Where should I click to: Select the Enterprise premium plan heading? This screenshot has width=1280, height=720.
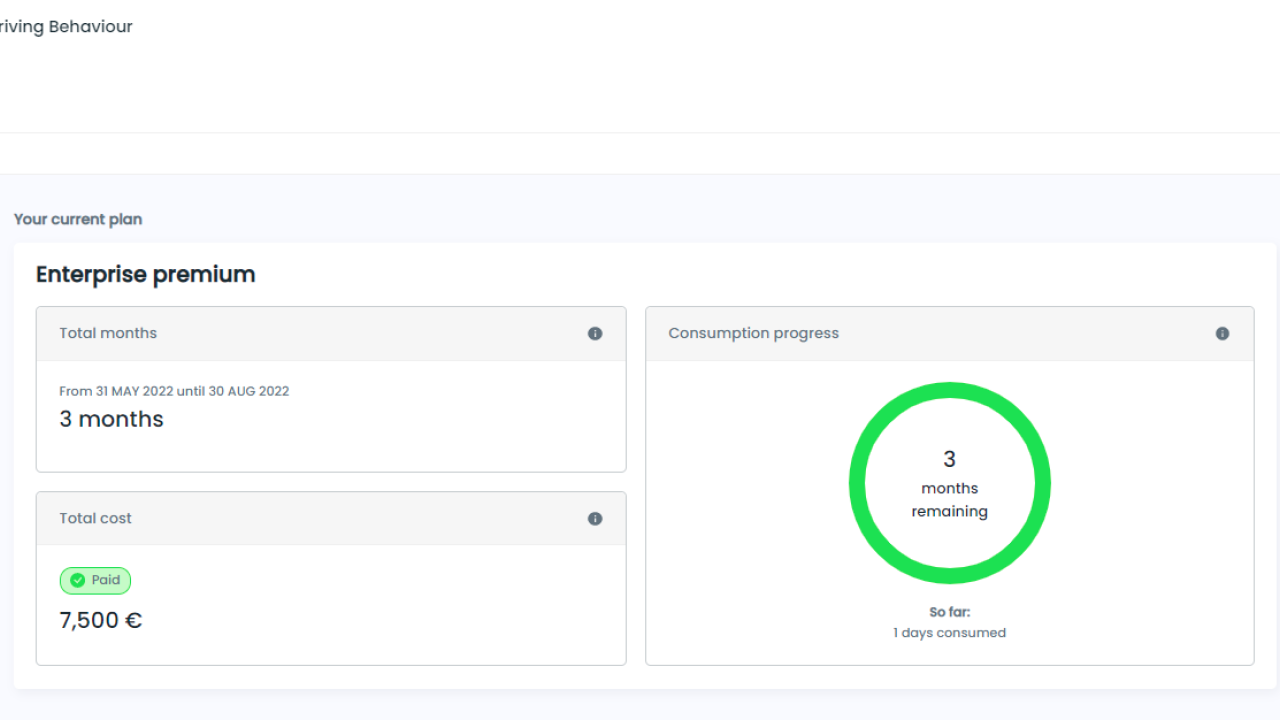[x=145, y=274]
